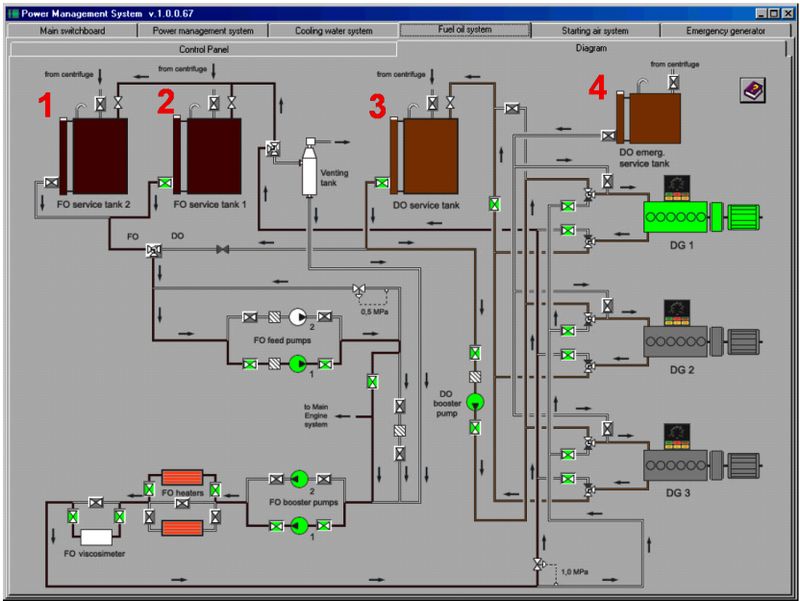Click FO feed pump 1 symbol

point(298,364)
